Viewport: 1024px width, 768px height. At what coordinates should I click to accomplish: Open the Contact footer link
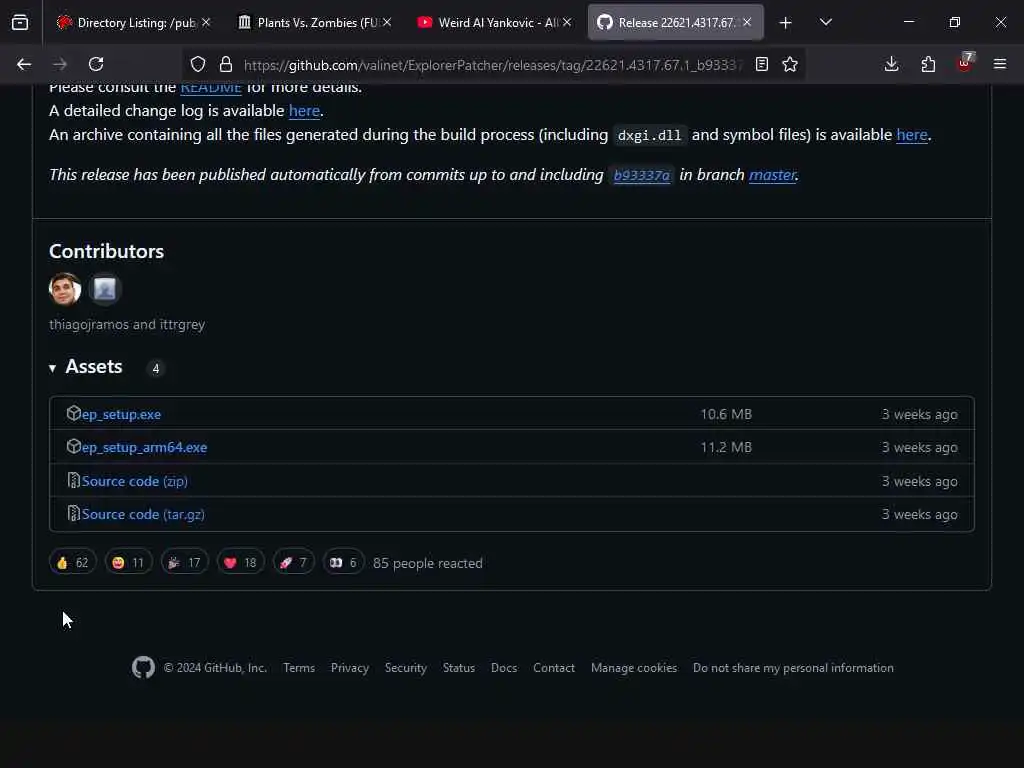point(554,668)
